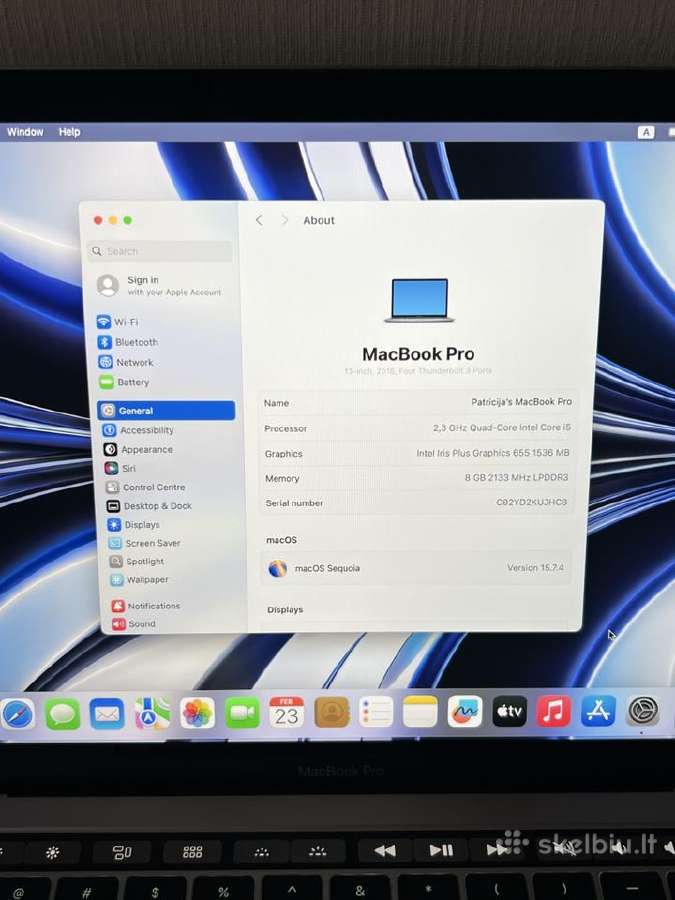675x900 pixels.
Task: Click the macOS Sequoia row
Action: [416, 568]
